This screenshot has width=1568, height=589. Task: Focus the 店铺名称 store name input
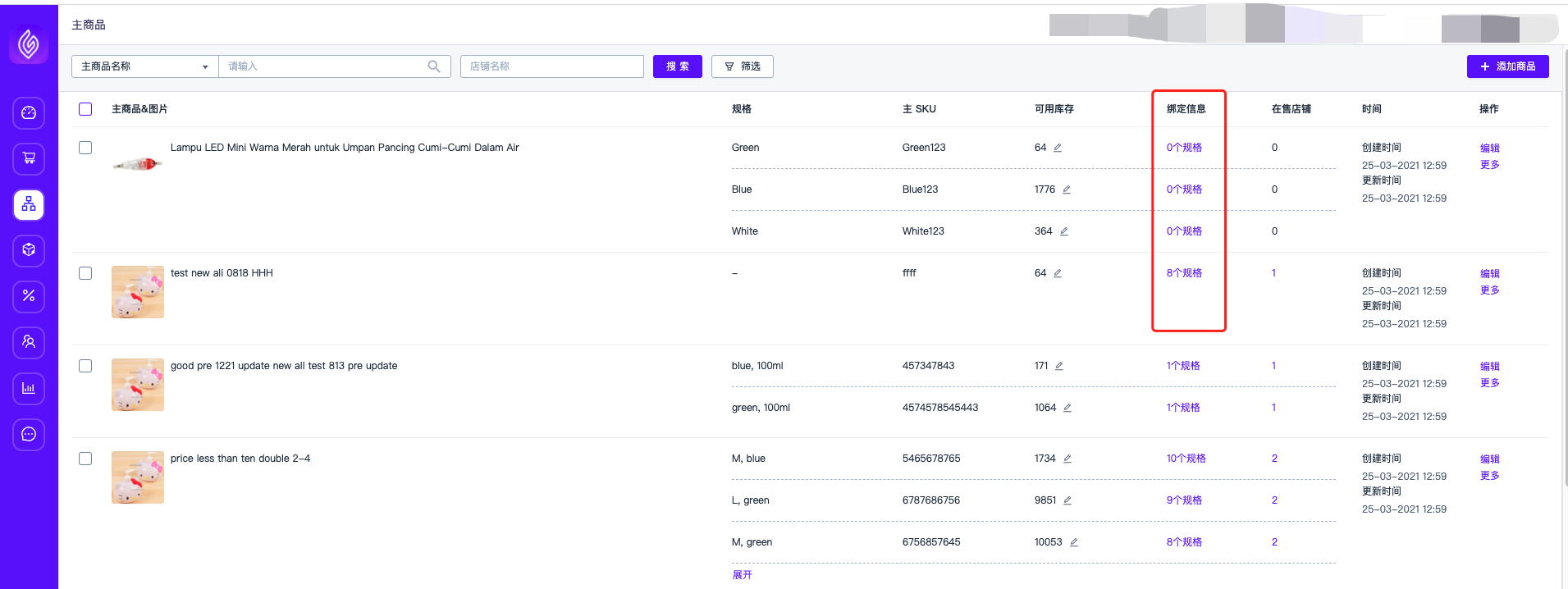551,66
